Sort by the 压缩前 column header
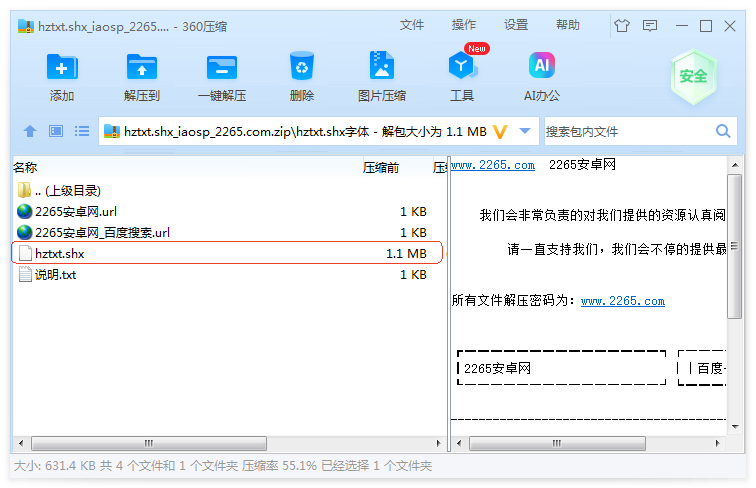 coord(381,167)
